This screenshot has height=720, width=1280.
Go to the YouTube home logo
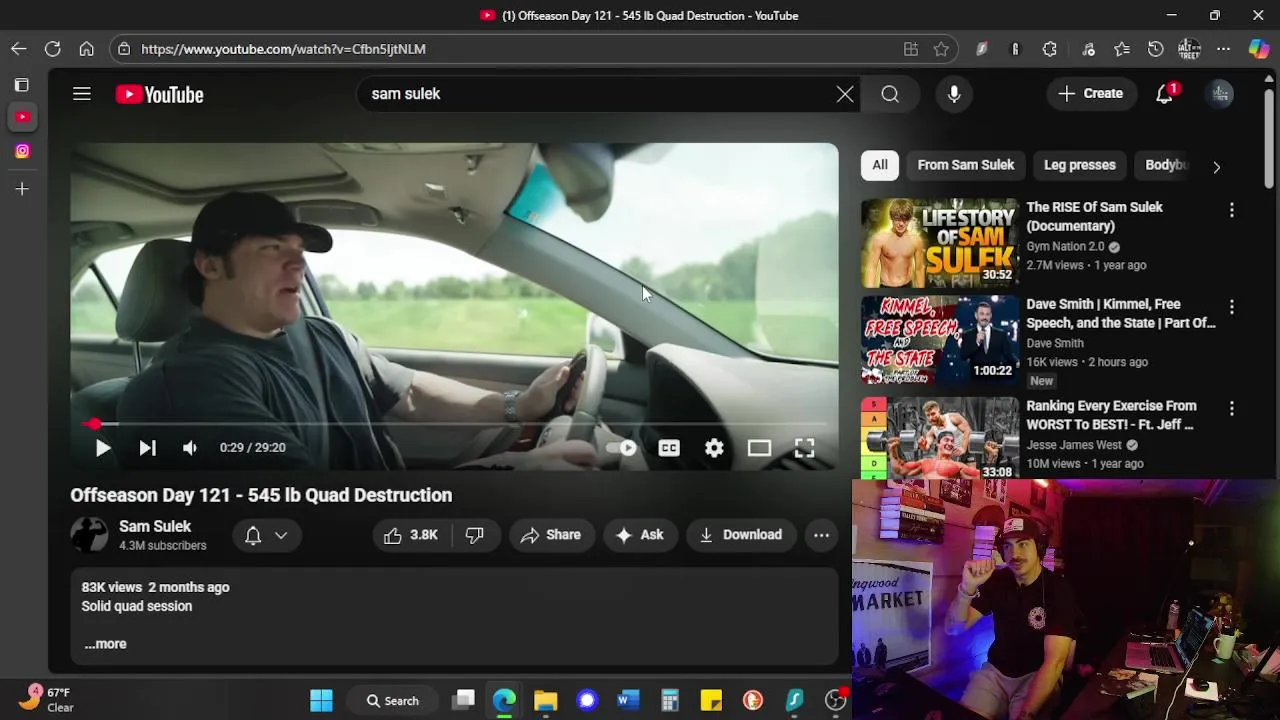click(x=159, y=94)
